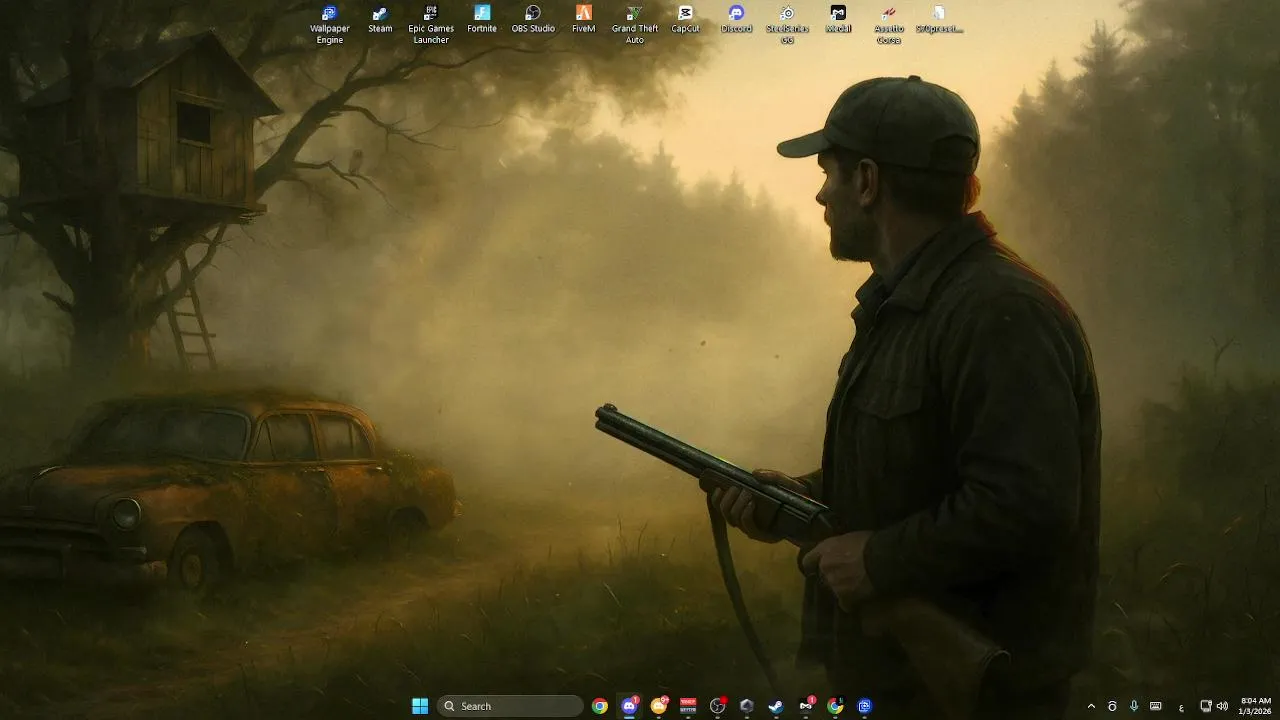
Task: Click the FiveM desktop shortcut
Action: [x=584, y=20]
